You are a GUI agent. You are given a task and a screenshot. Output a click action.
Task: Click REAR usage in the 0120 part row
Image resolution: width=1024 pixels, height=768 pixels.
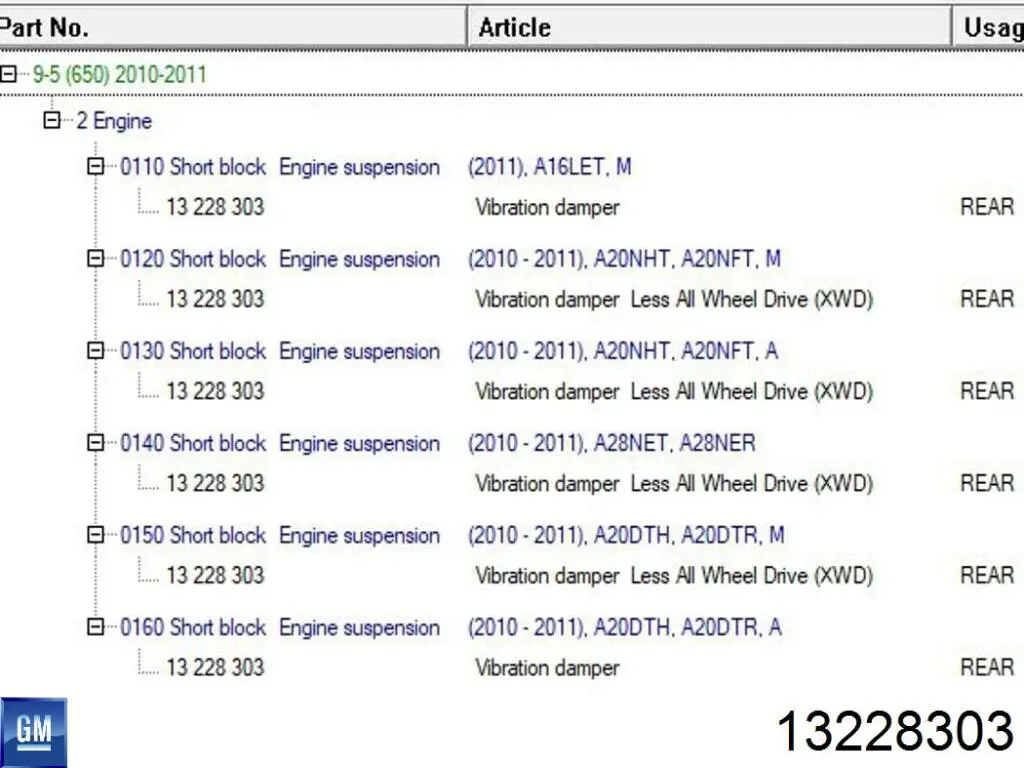(x=987, y=299)
